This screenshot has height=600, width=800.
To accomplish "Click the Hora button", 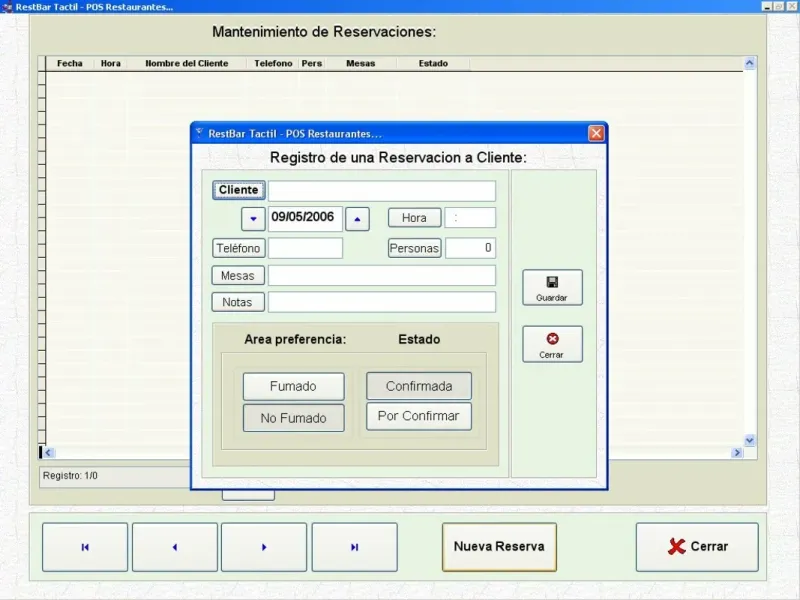I will pos(414,218).
